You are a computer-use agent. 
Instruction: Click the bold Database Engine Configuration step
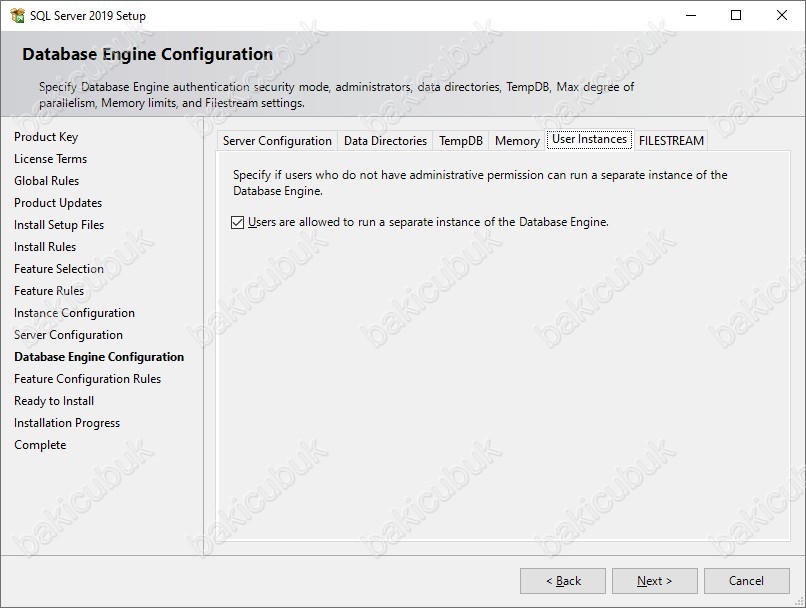point(99,357)
